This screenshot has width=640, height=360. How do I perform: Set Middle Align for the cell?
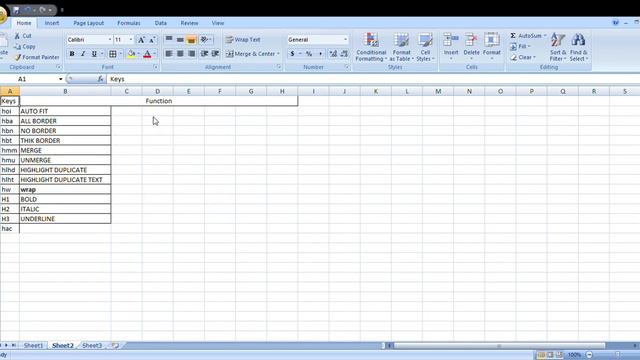180,40
